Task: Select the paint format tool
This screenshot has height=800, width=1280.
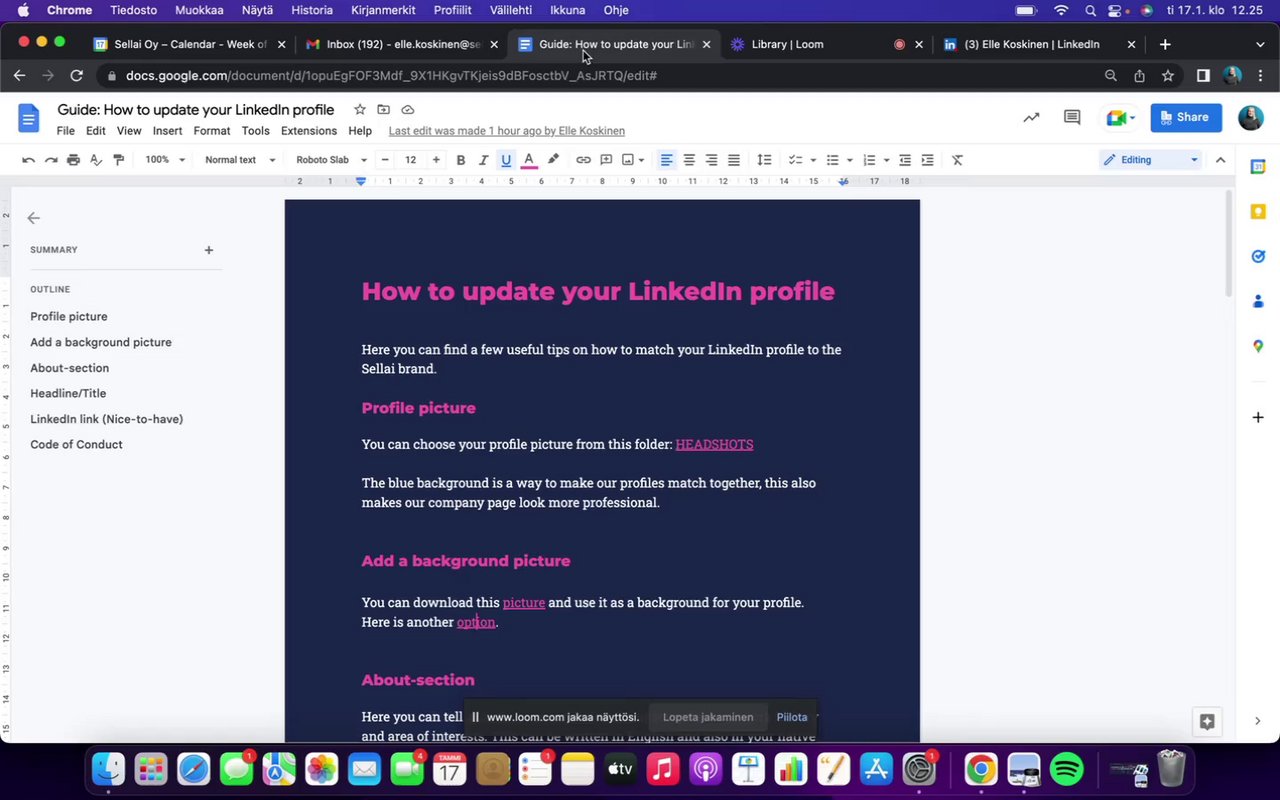Action: 118,160
